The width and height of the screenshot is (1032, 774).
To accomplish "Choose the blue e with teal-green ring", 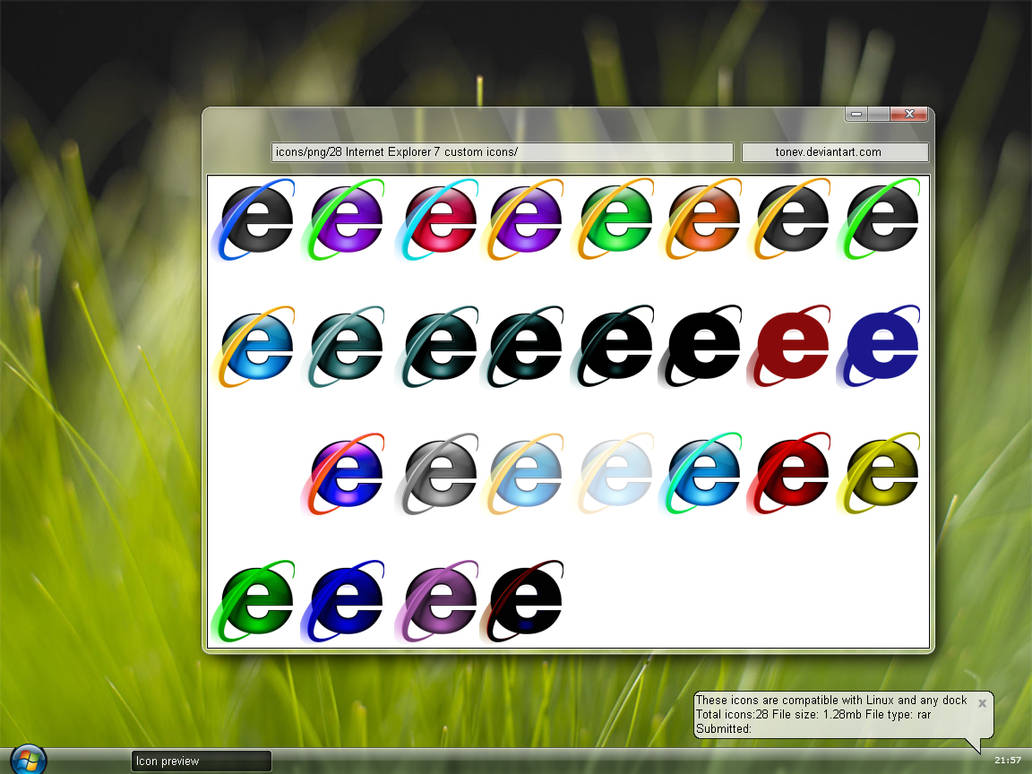I will pos(703,474).
